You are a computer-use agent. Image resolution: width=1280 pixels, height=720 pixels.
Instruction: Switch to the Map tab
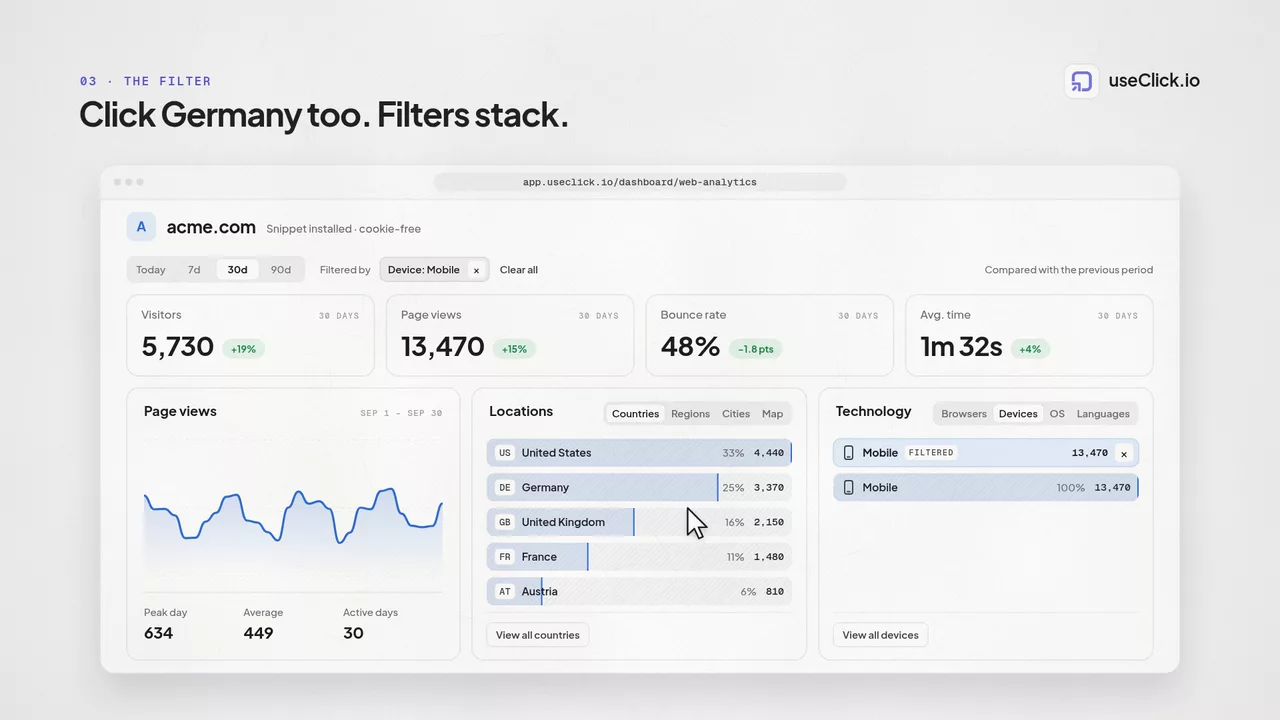coord(772,414)
